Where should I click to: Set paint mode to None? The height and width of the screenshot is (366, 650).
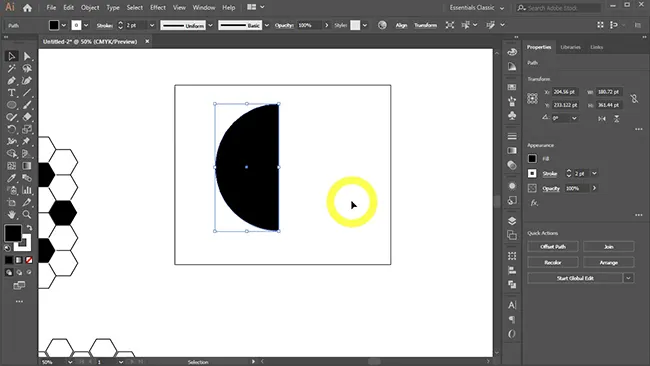(x=29, y=260)
